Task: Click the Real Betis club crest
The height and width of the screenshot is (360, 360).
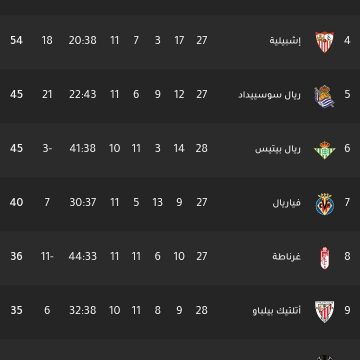Action: click(324, 150)
